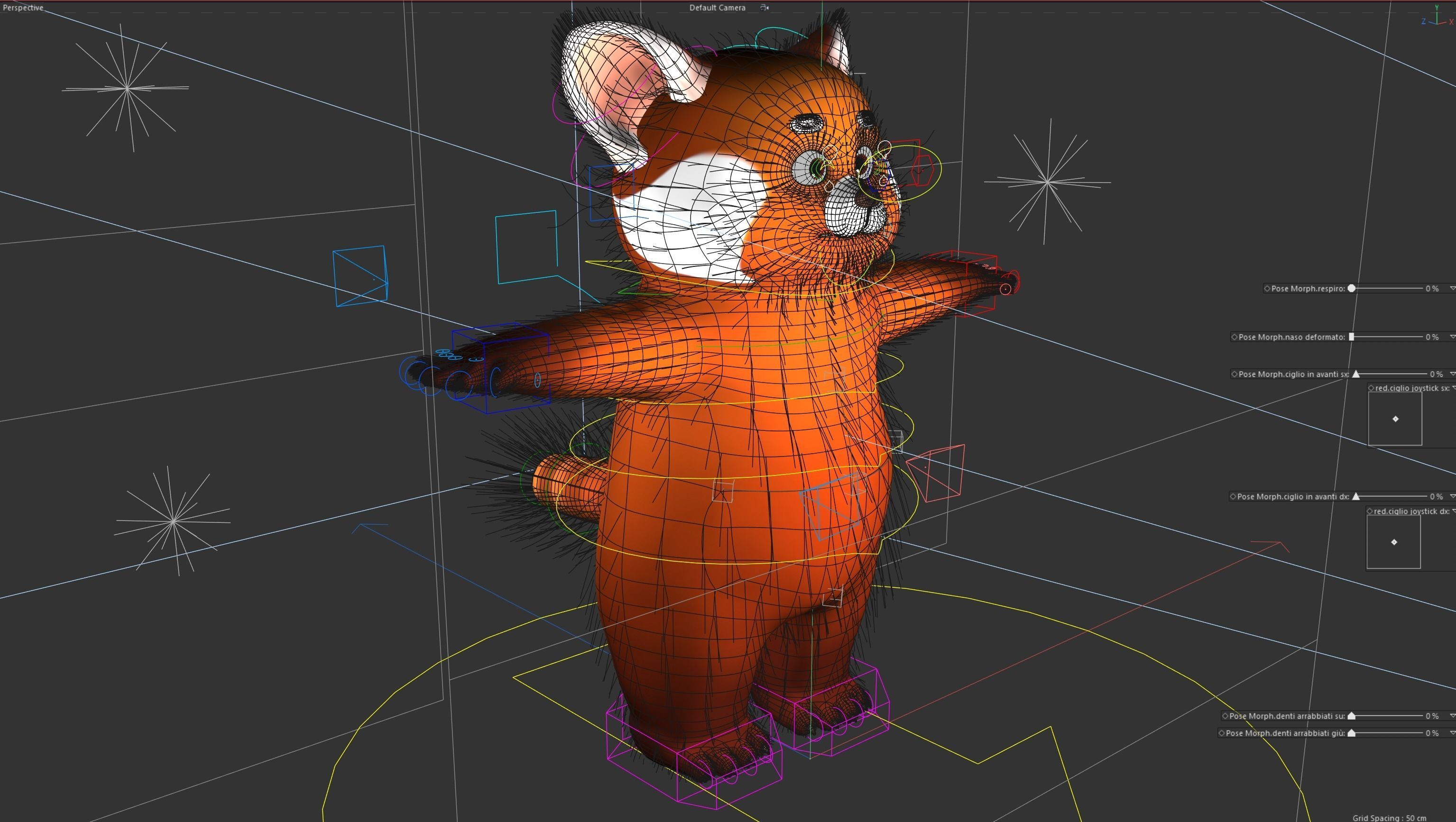Click the 0 % value of denti arrabbiati giù

1432,733
